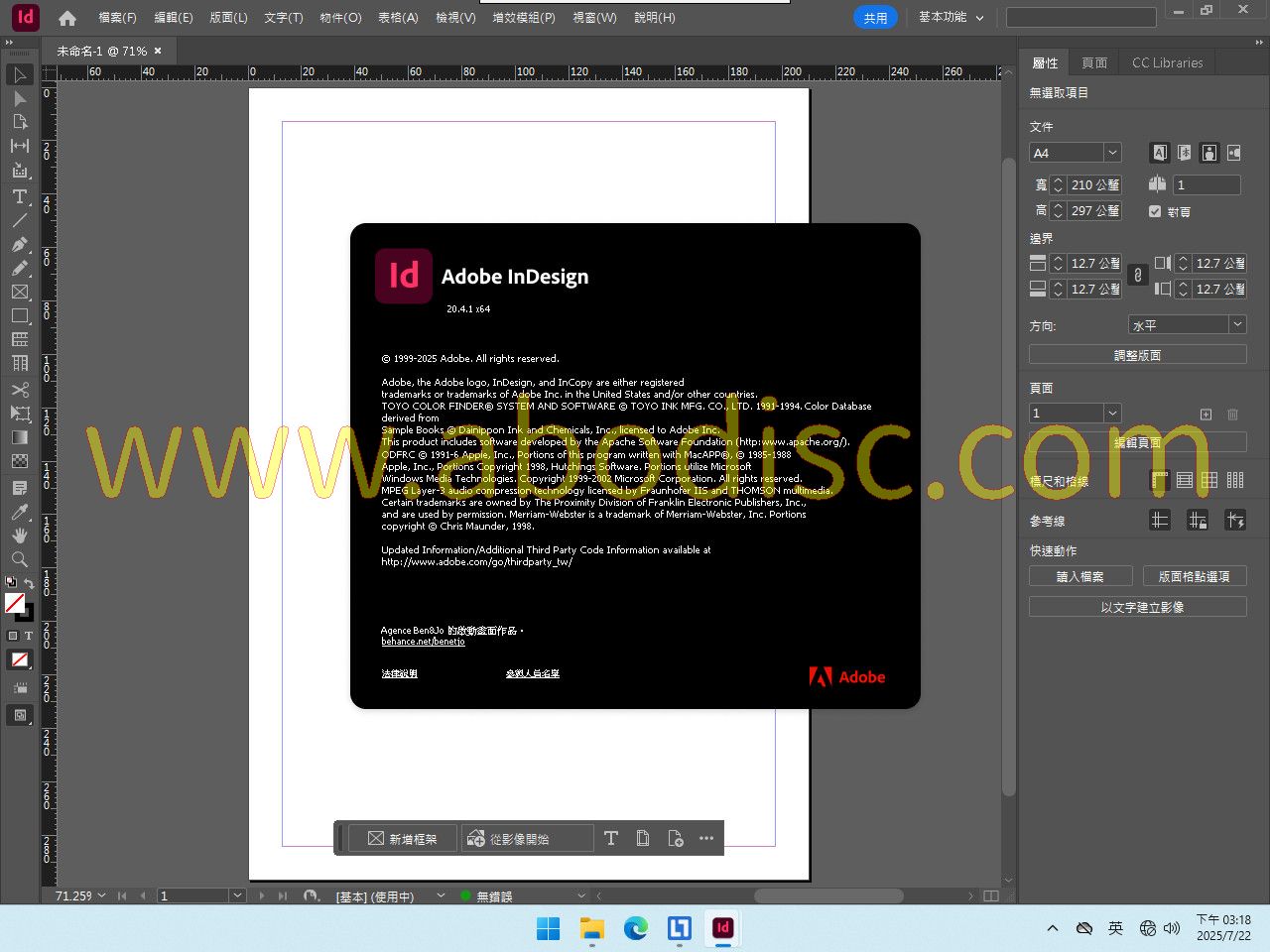
Task: Select the Gradient Feather tool
Action: (x=20, y=461)
